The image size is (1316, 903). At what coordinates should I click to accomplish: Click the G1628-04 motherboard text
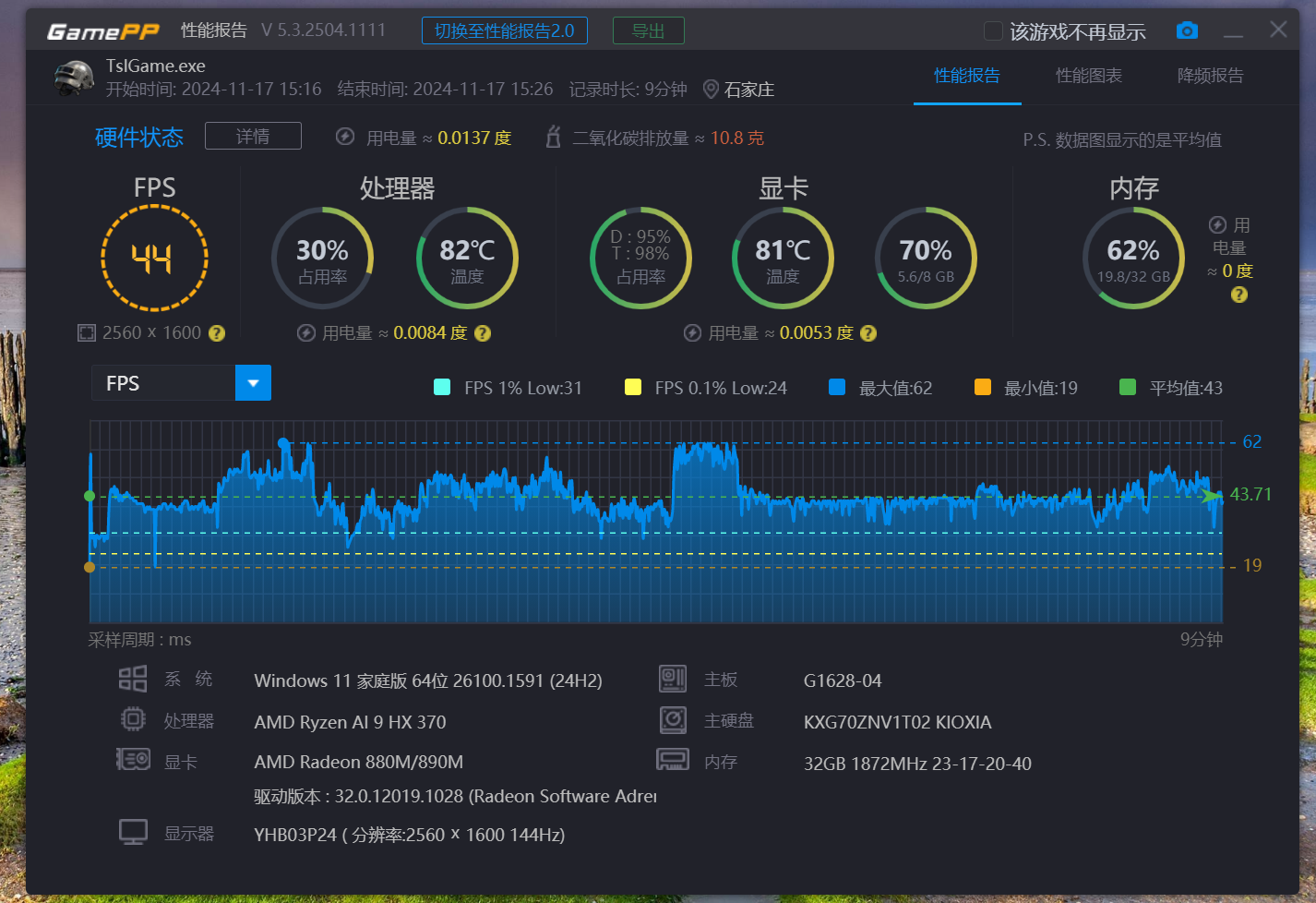click(x=843, y=680)
